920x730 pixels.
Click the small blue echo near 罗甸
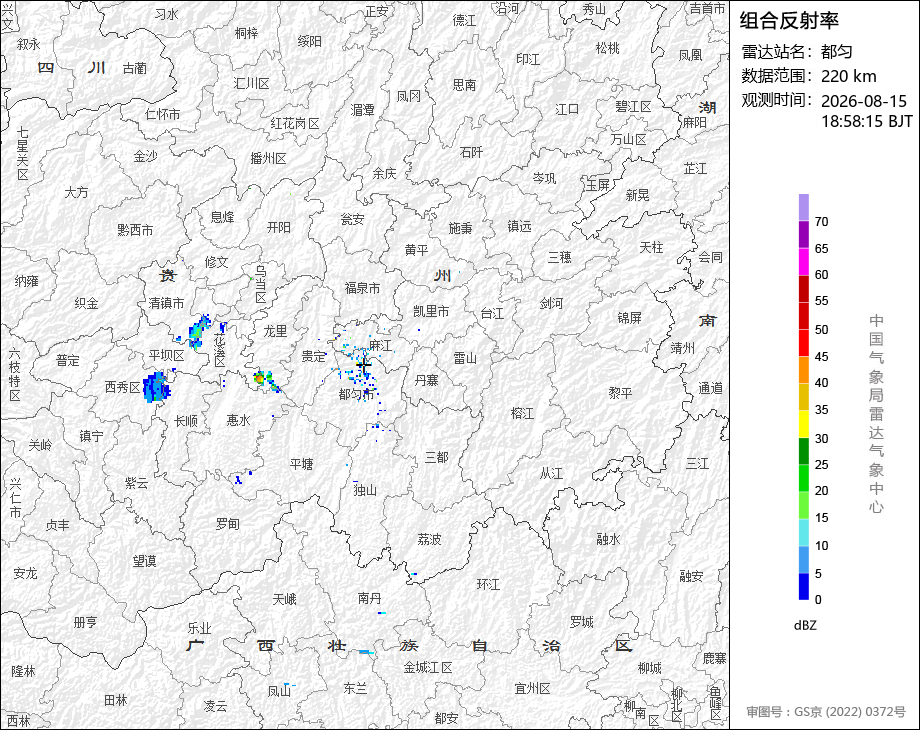240,478
